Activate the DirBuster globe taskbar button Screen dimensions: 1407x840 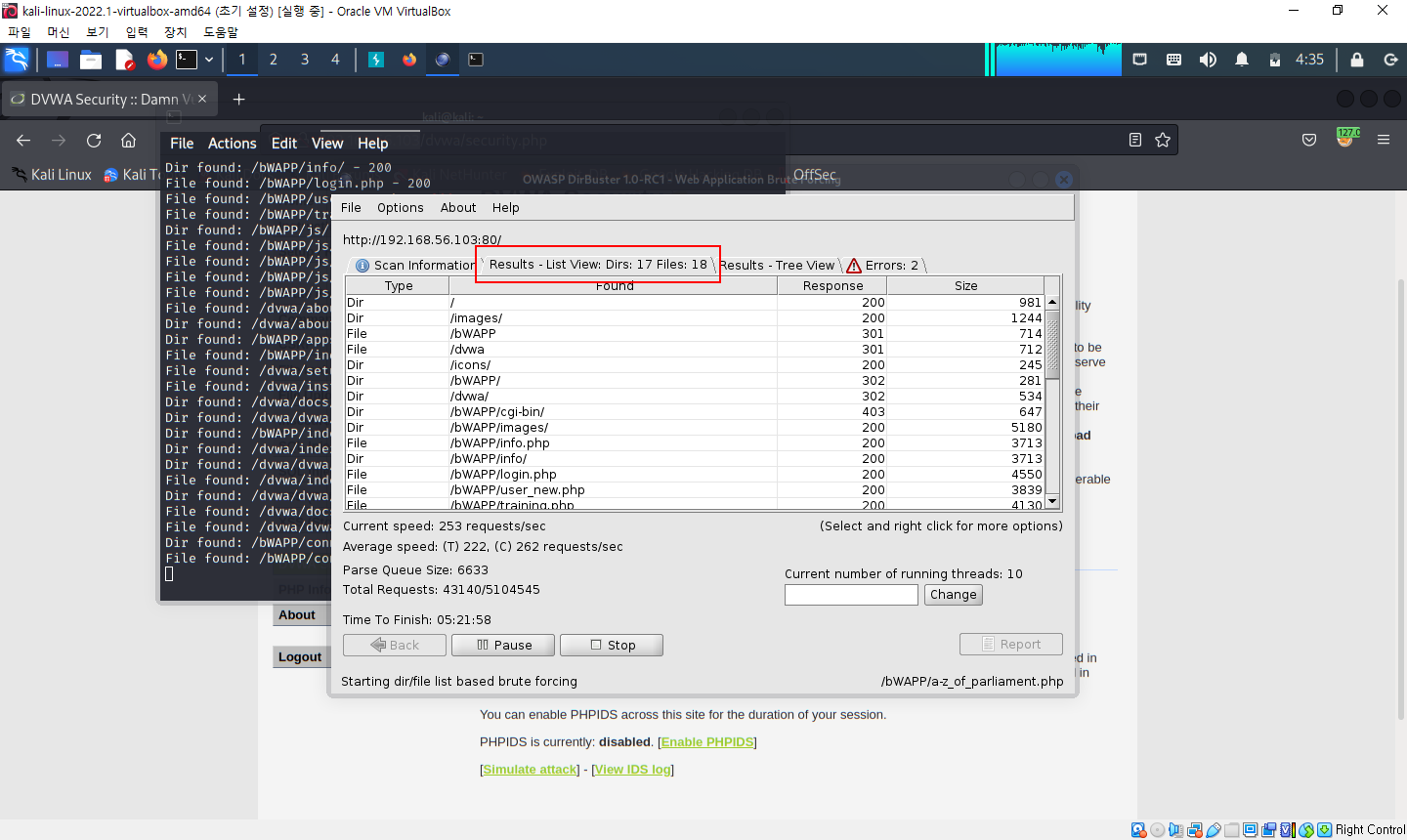point(443,60)
